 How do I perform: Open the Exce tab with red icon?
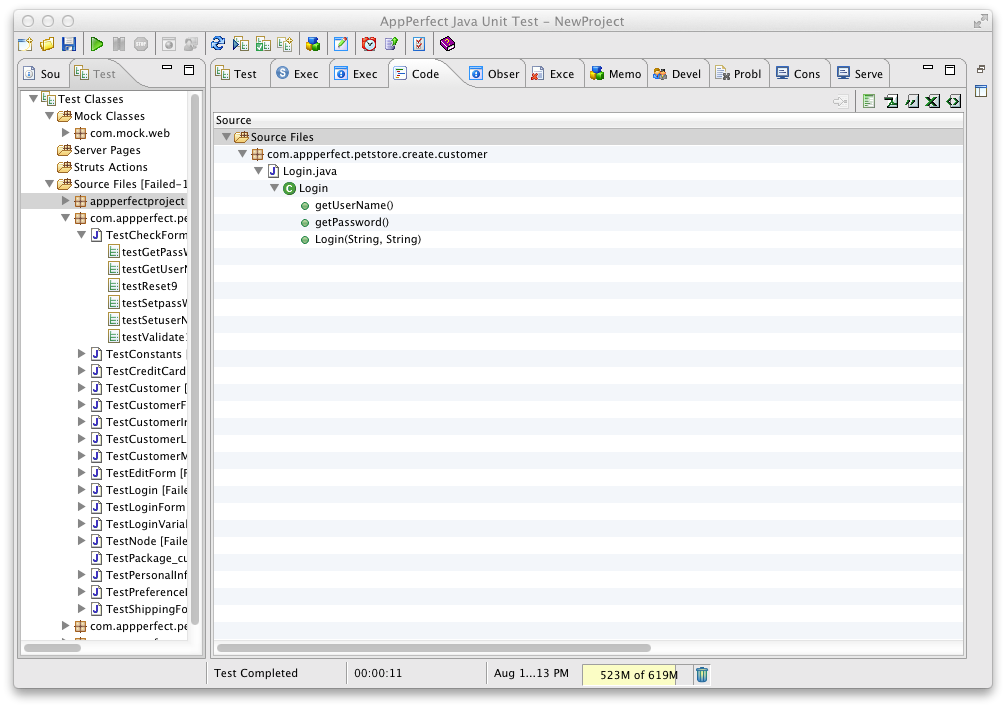pyautogui.click(x=554, y=74)
